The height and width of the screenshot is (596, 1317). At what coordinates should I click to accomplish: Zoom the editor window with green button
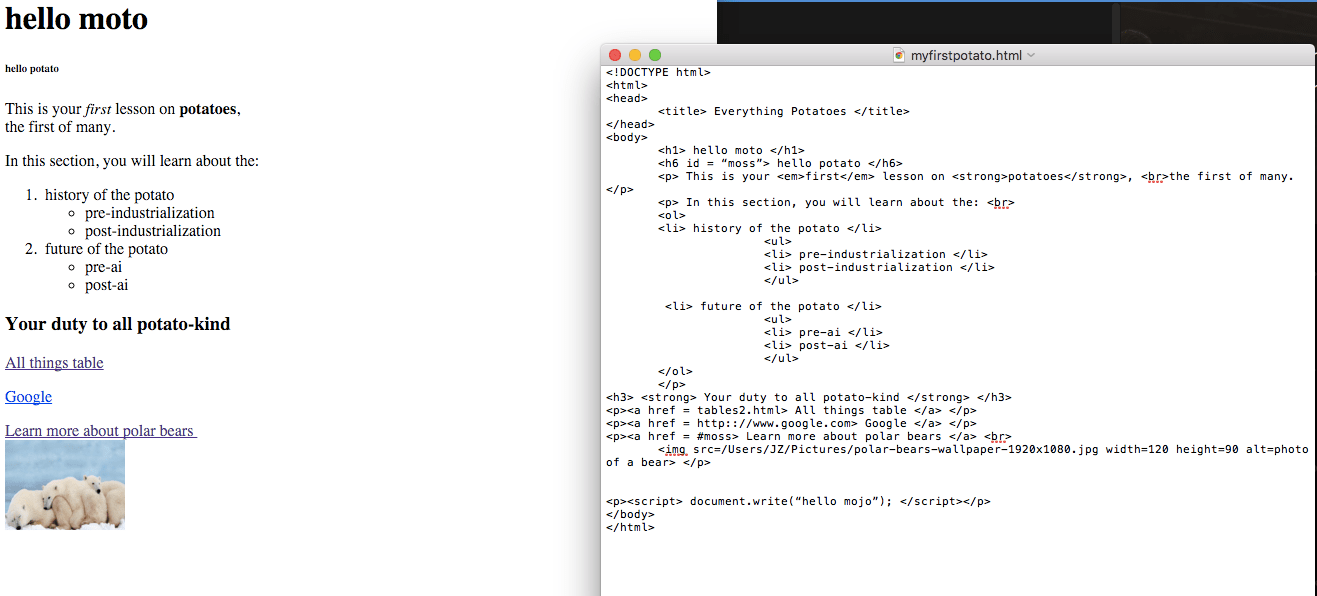655,55
